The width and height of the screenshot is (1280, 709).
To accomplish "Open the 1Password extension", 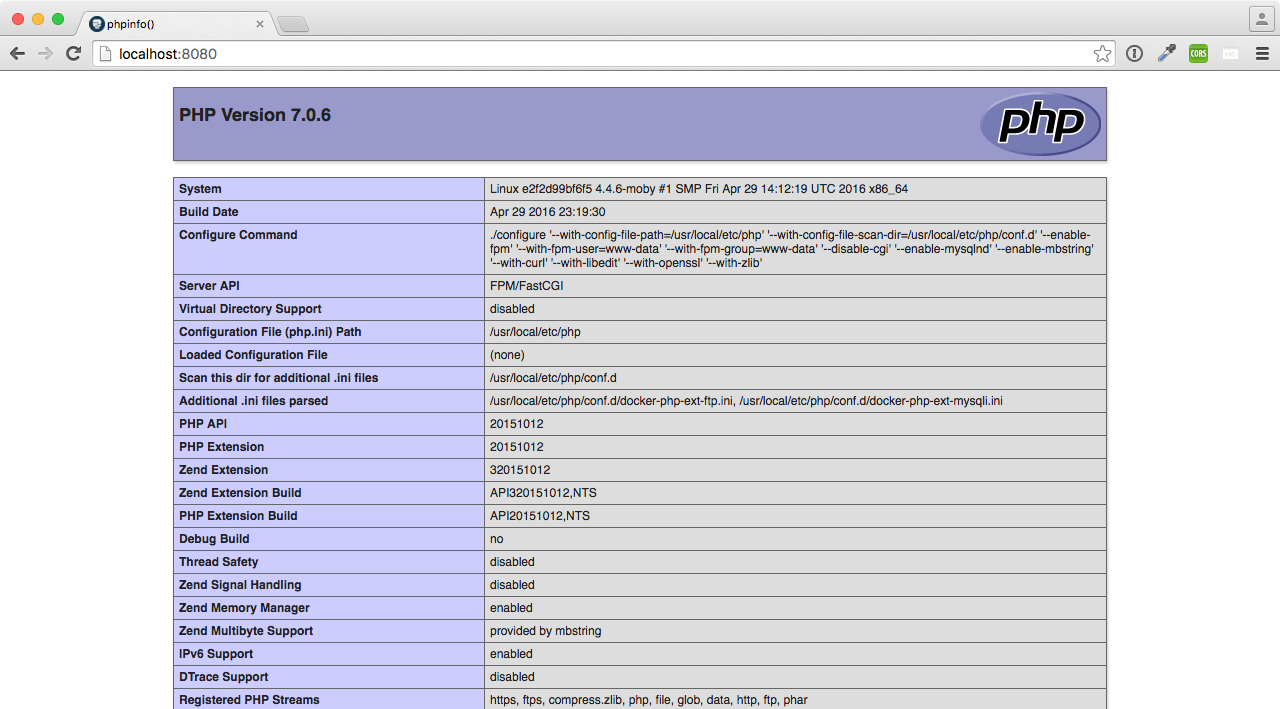I will (1134, 54).
